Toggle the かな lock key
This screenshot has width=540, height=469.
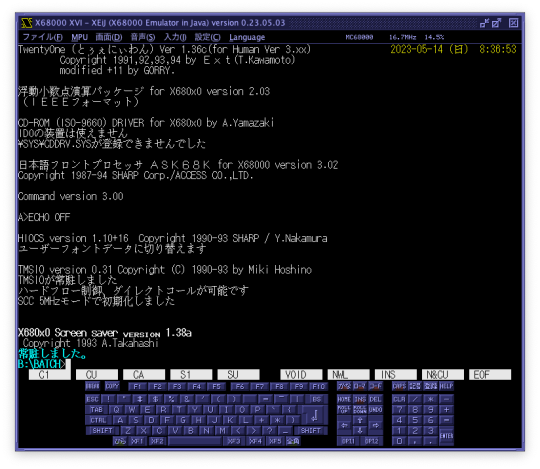(344, 386)
